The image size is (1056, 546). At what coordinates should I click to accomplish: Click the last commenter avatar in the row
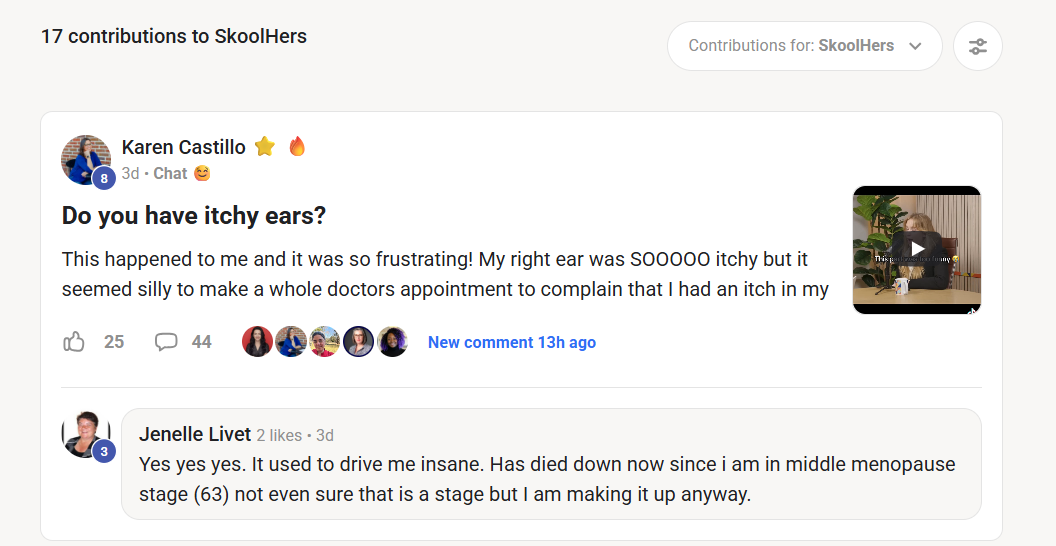click(392, 342)
